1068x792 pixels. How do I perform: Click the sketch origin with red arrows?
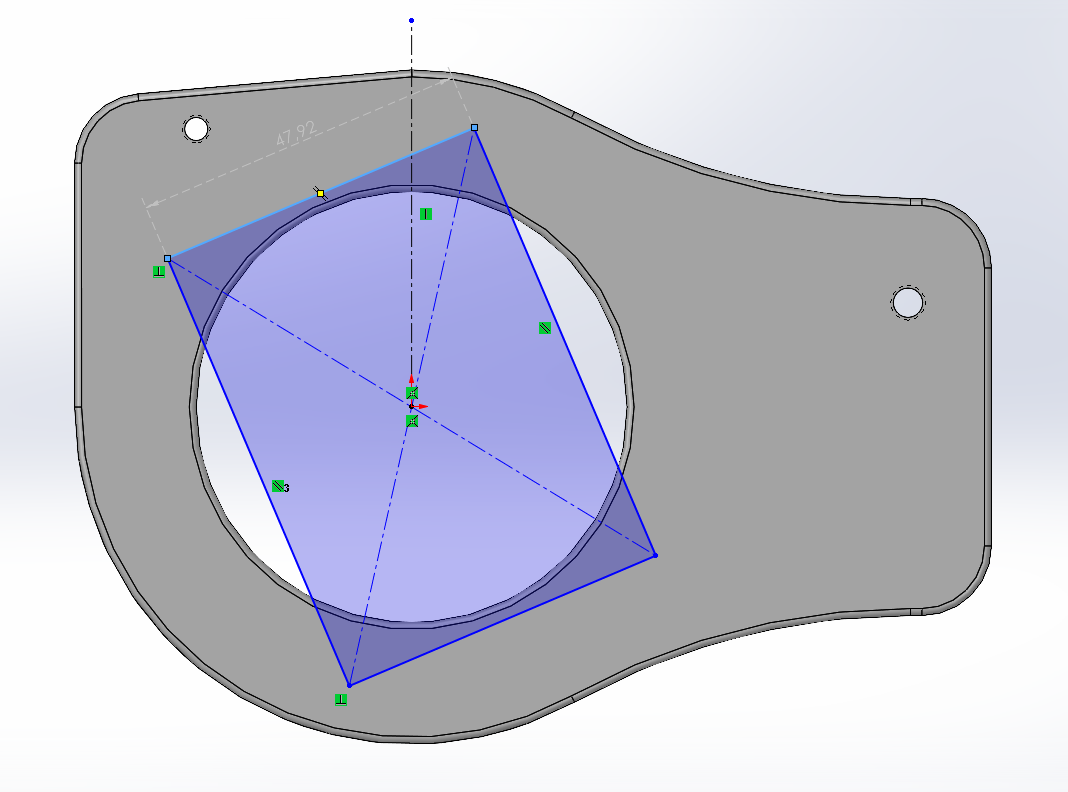pos(411,407)
